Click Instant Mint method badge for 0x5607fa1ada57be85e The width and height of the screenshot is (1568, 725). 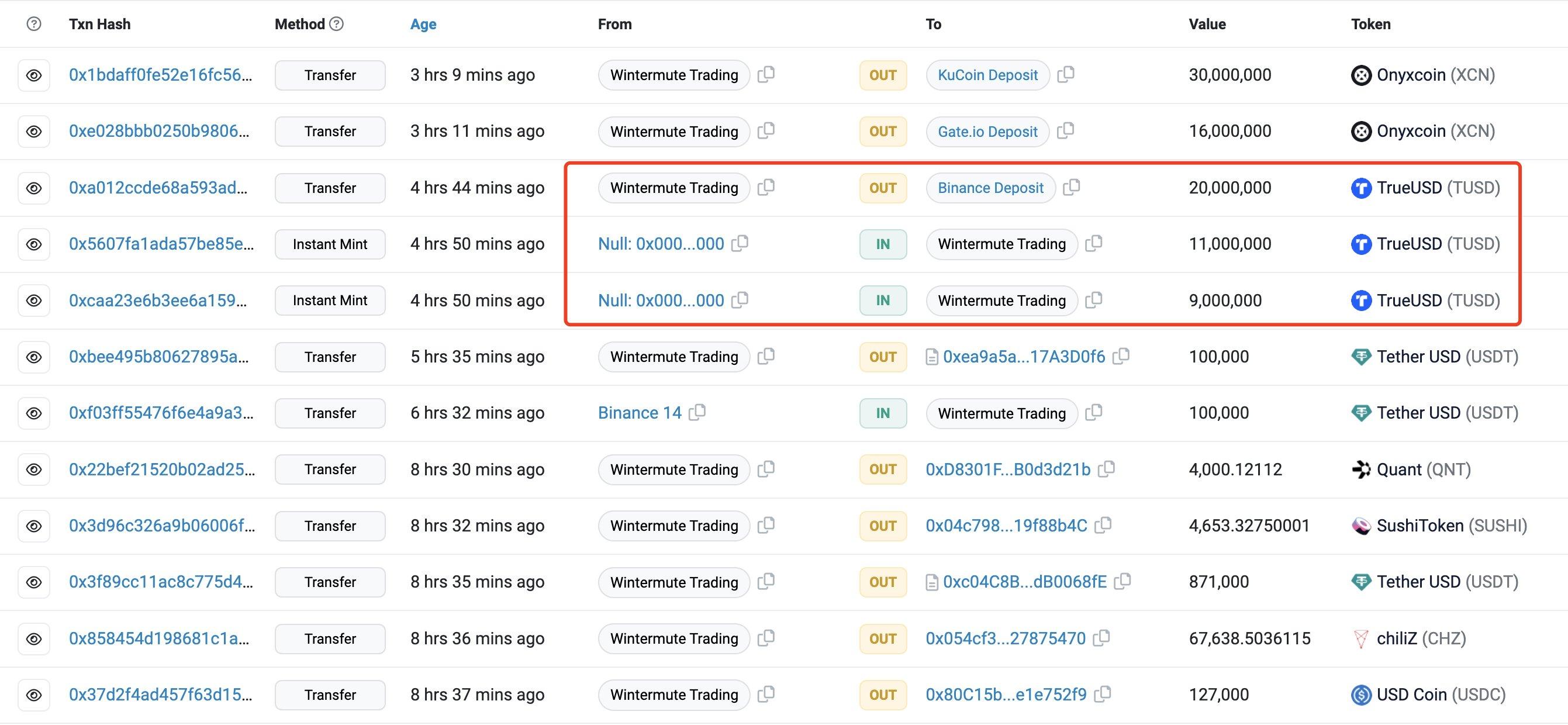point(330,244)
